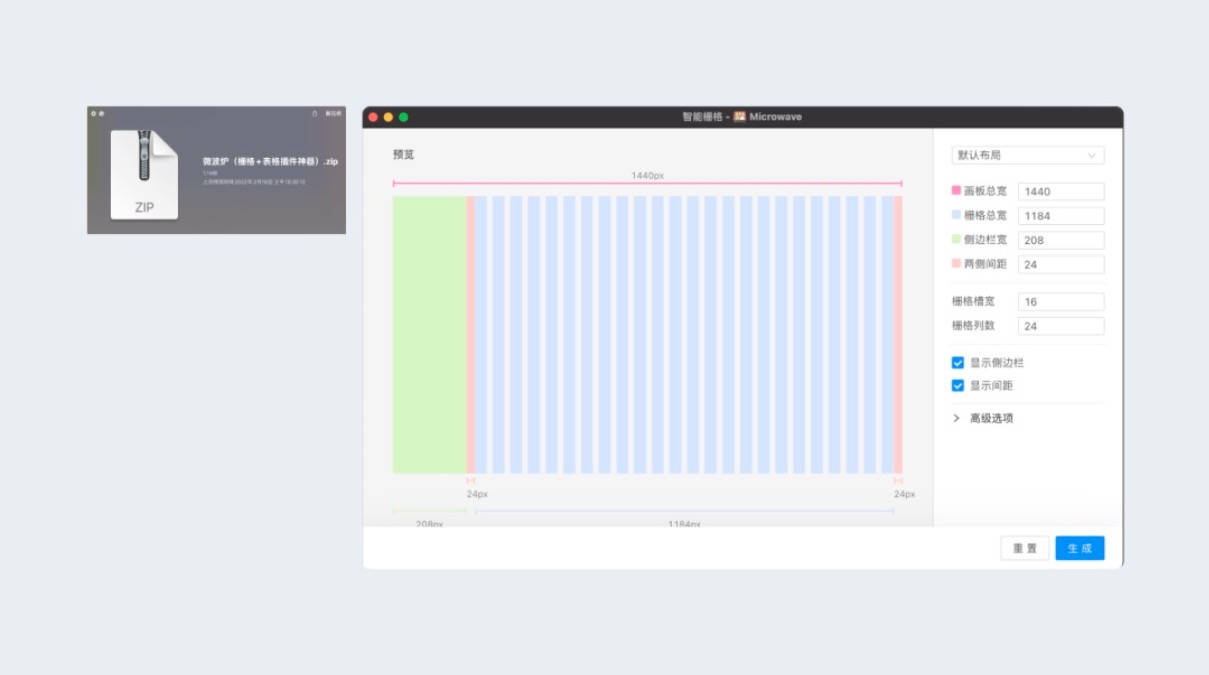1209x675 pixels.
Task: Click the blue 栅格总宽 color swatch
Action: click(956, 214)
